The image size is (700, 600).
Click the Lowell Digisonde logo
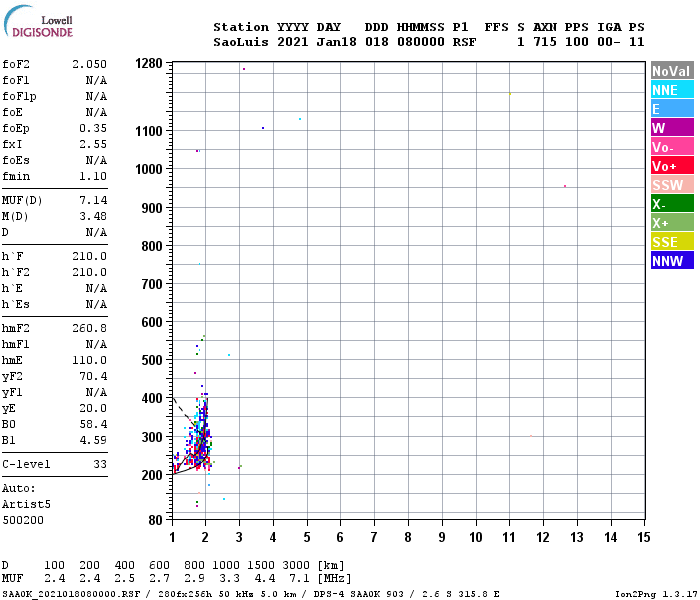tap(38, 22)
